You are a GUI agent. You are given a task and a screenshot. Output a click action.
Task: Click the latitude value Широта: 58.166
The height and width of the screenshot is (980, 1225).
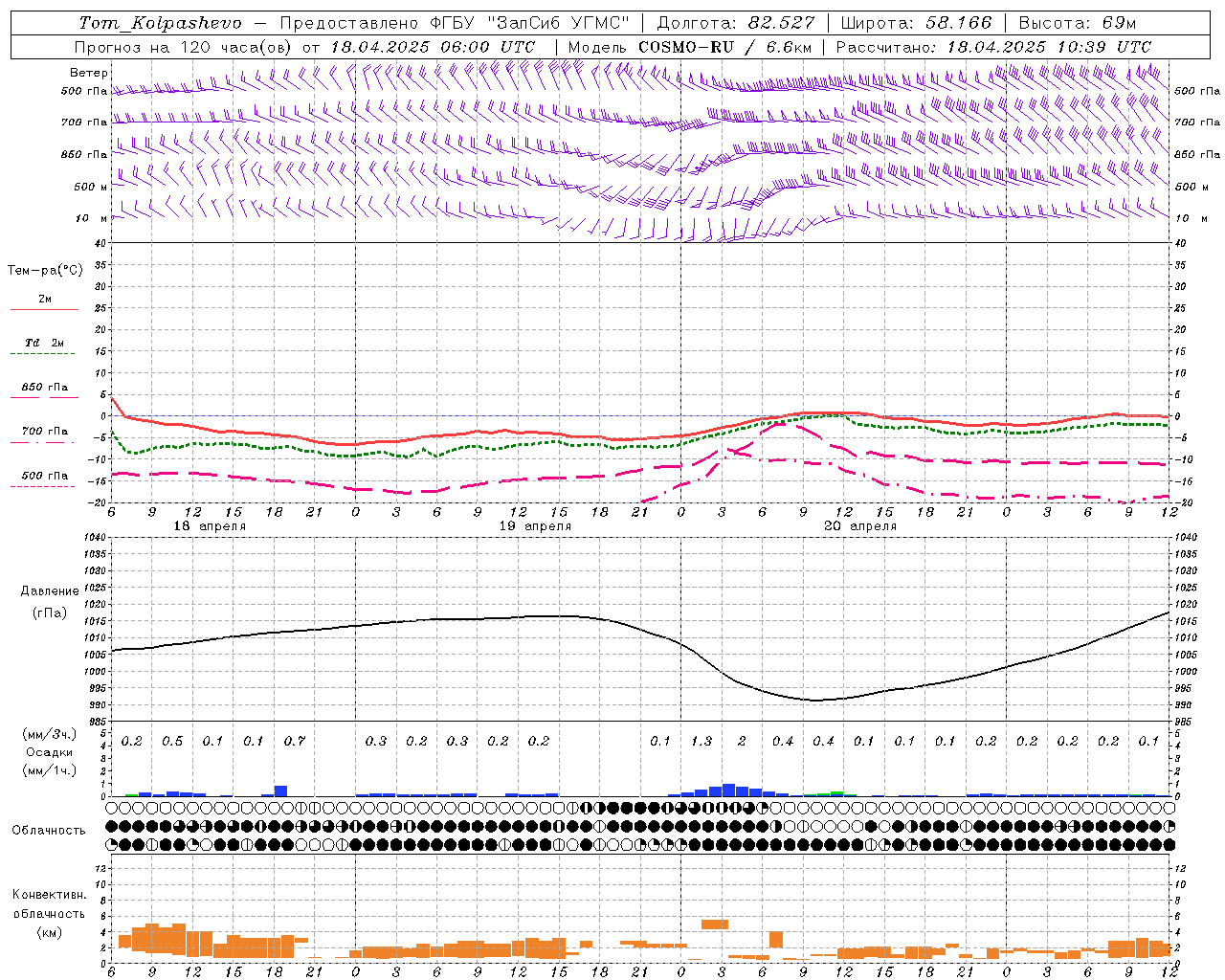(917, 23)
